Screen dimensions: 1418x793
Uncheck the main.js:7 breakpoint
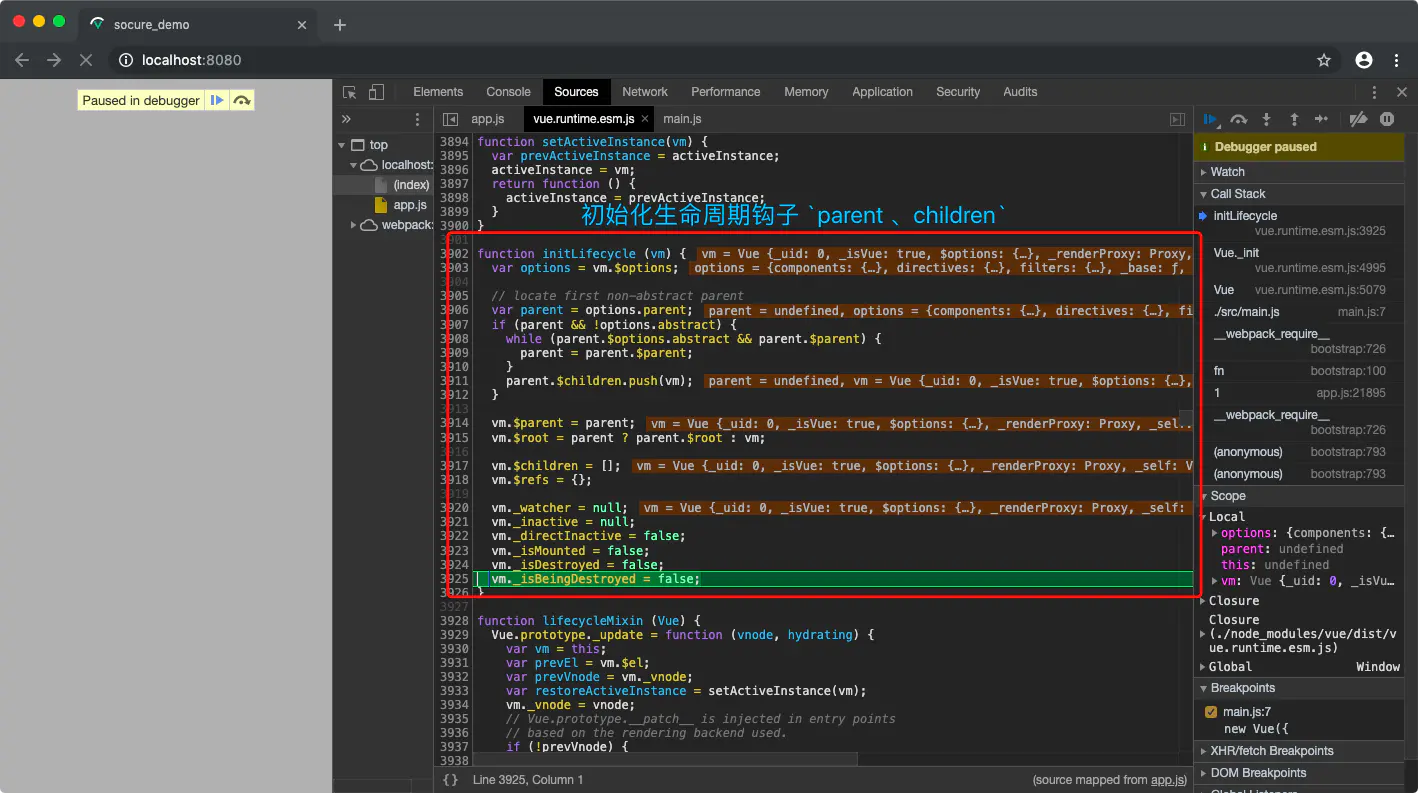pos(1211,712)
